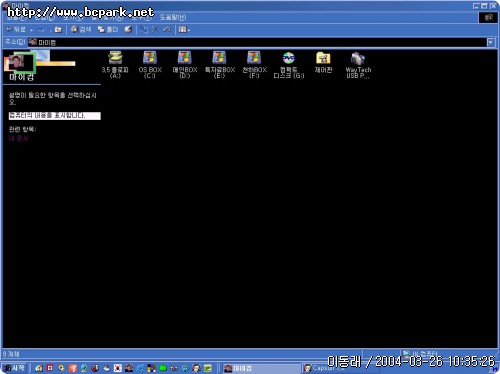
Task: Expand the address bar dropdown arrow
Action: click(x=490, y=42)
